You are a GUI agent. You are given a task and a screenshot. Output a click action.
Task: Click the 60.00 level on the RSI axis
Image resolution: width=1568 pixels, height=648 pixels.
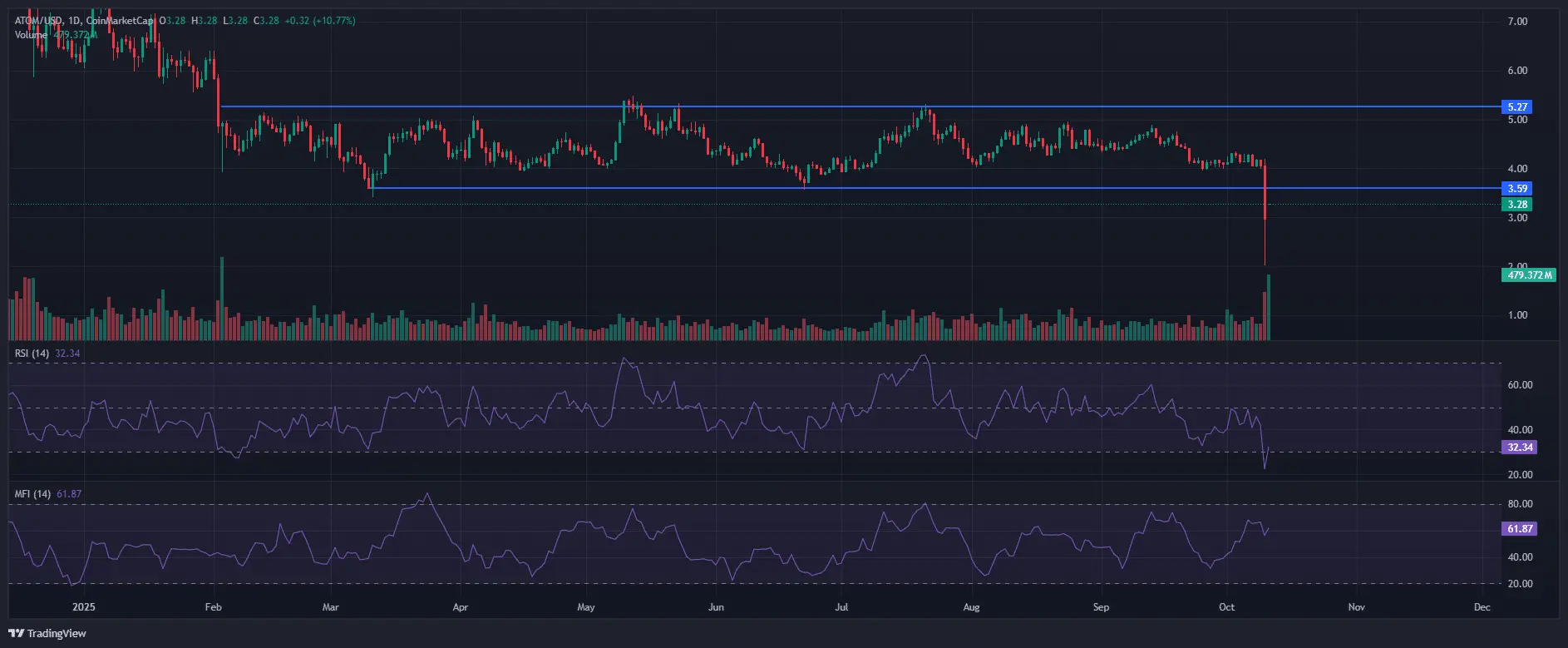coord(1521,385)
